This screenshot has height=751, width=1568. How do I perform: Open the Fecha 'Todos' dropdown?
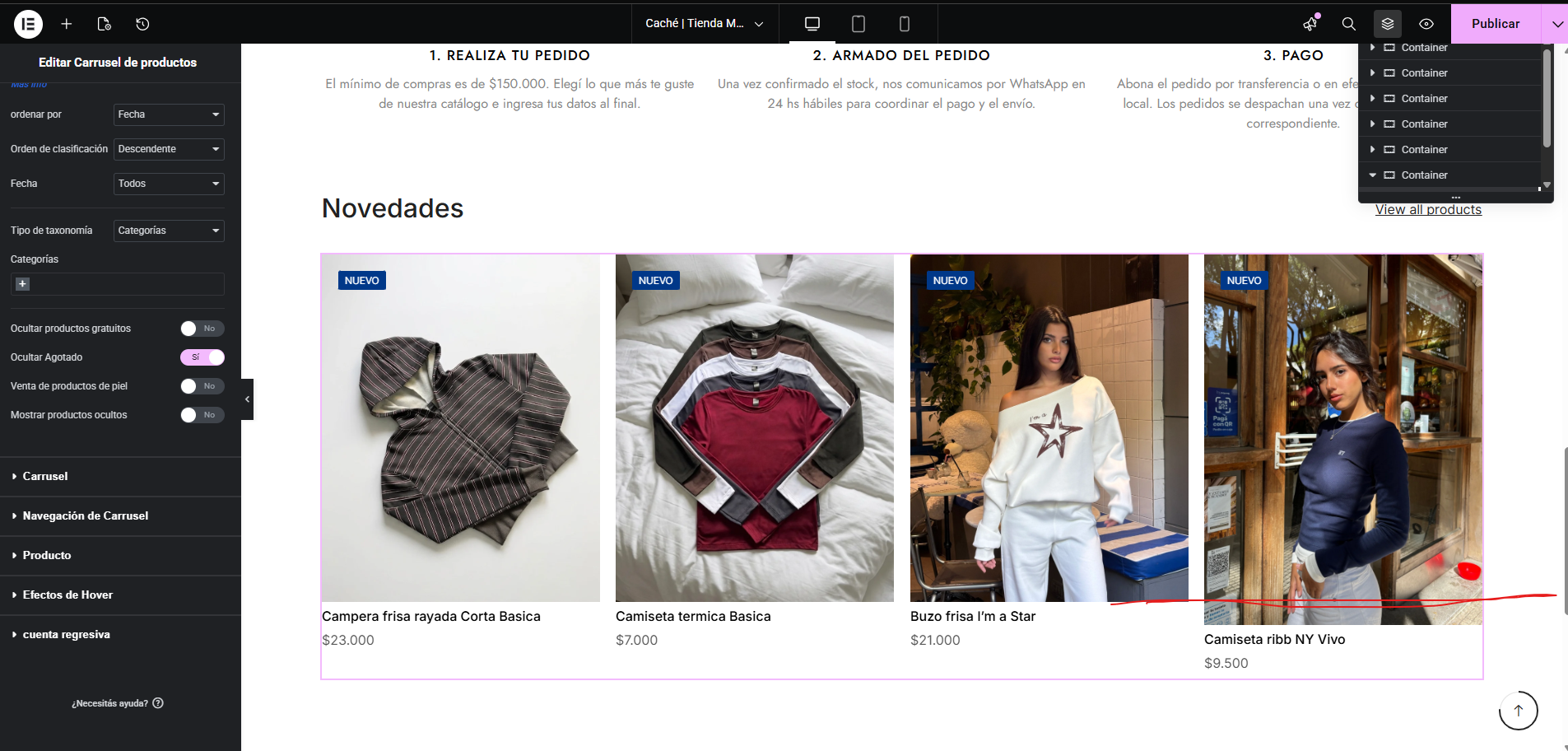(x=169, y=184)
